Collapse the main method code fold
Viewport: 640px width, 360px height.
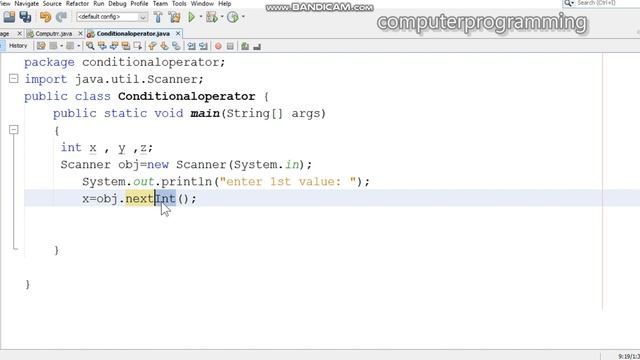13,130
